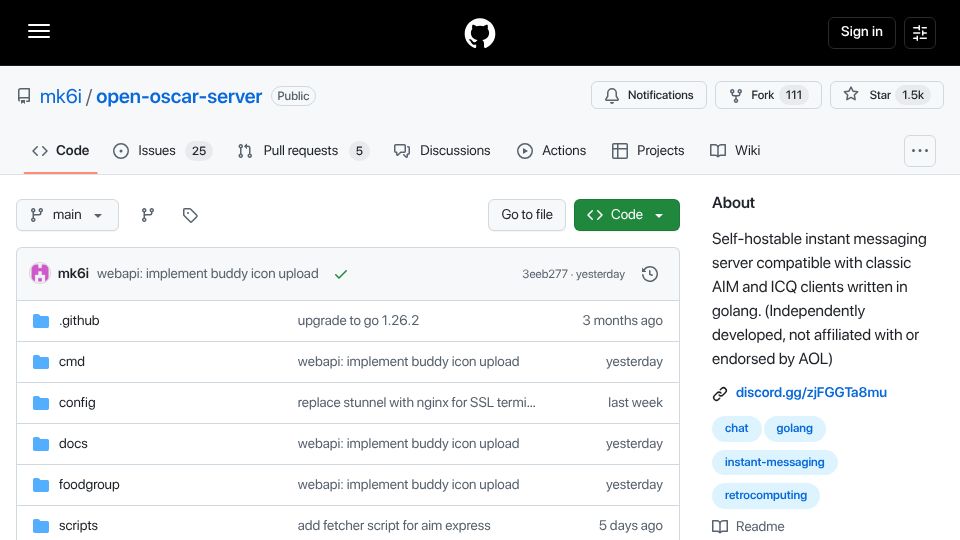Open the main branch selector dropdown
Viewport: 960px width, 540px height.
(x=67, y=215)
